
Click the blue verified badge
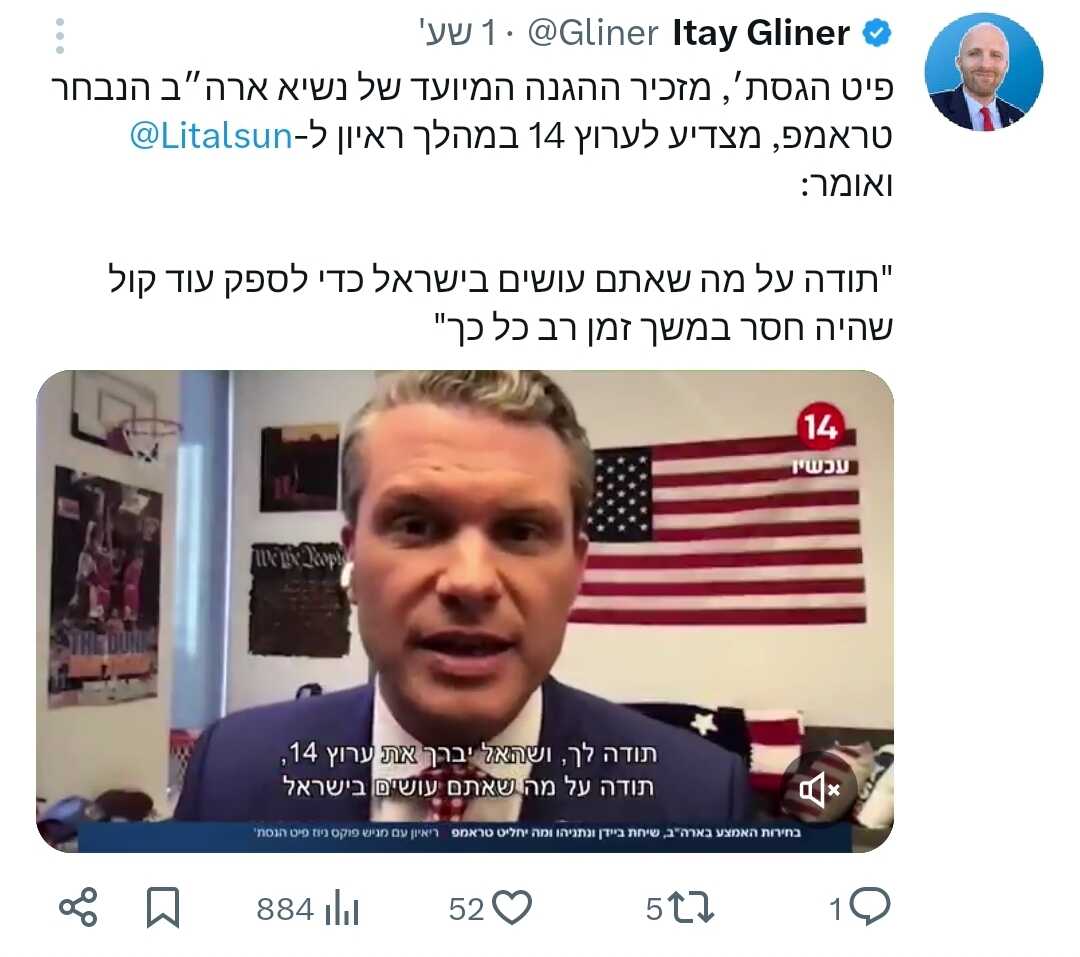pos(877,33)
